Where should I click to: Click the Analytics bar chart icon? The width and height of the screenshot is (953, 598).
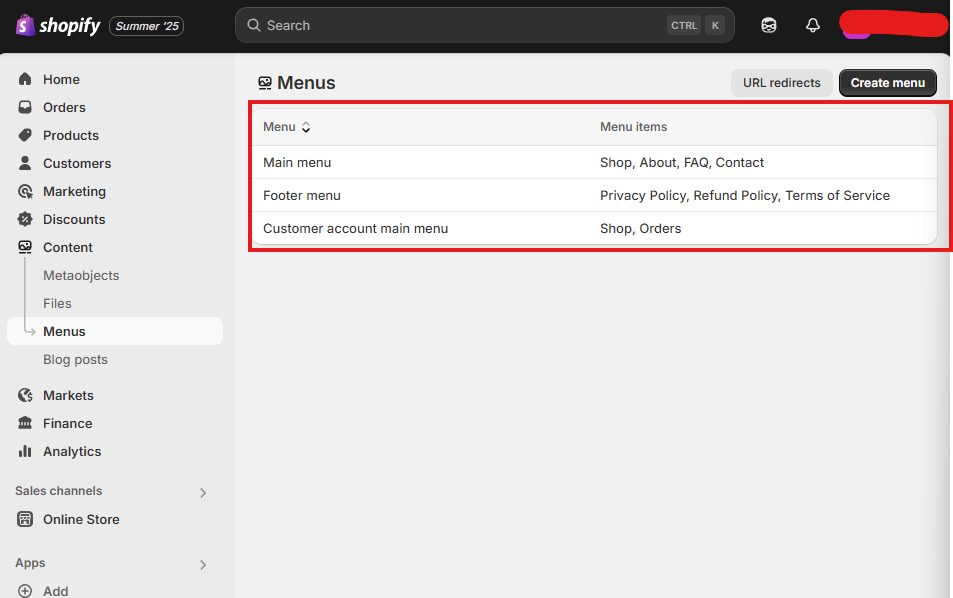coord(25,452)
